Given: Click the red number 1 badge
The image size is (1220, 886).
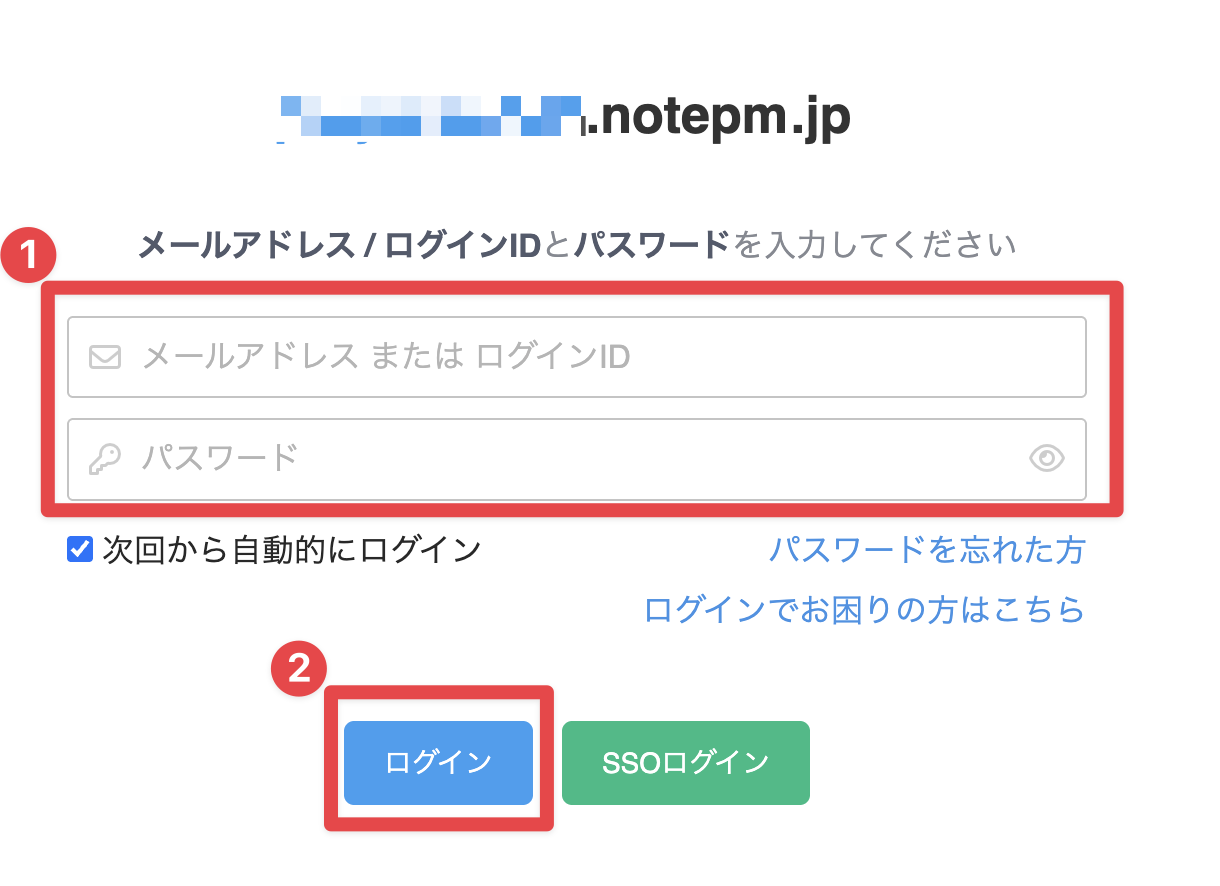Looking at the screenshot, I should 29,258.
